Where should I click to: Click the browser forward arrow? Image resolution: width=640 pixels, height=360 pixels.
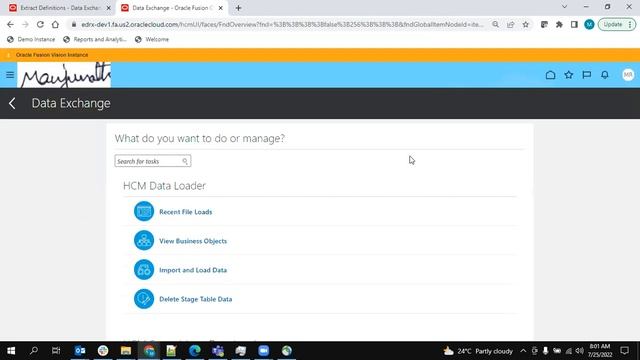point(25,24)
